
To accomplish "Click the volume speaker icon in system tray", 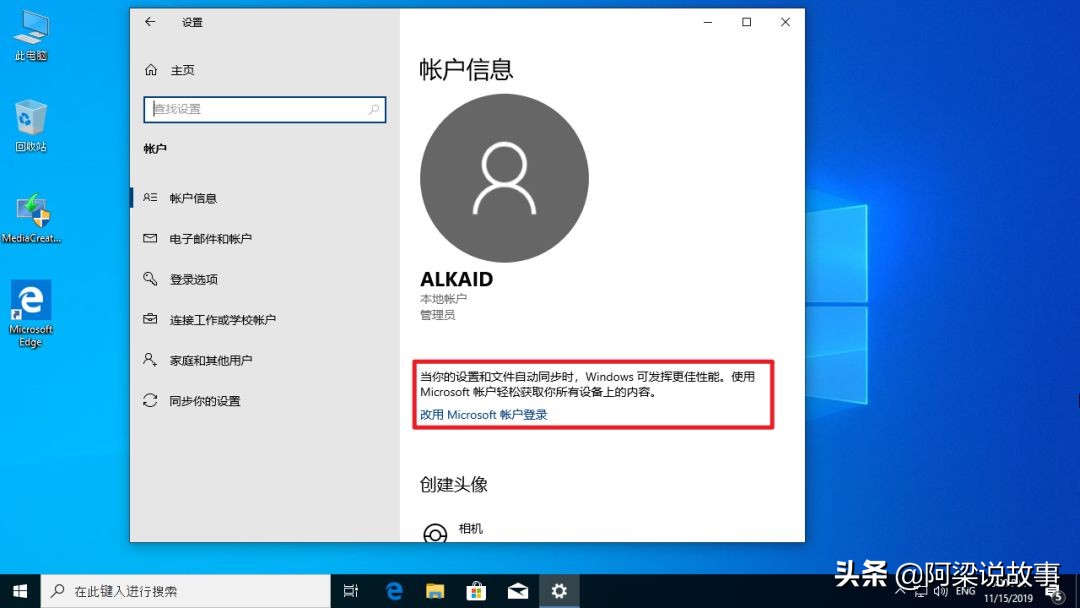I will [x=941, y=591].
